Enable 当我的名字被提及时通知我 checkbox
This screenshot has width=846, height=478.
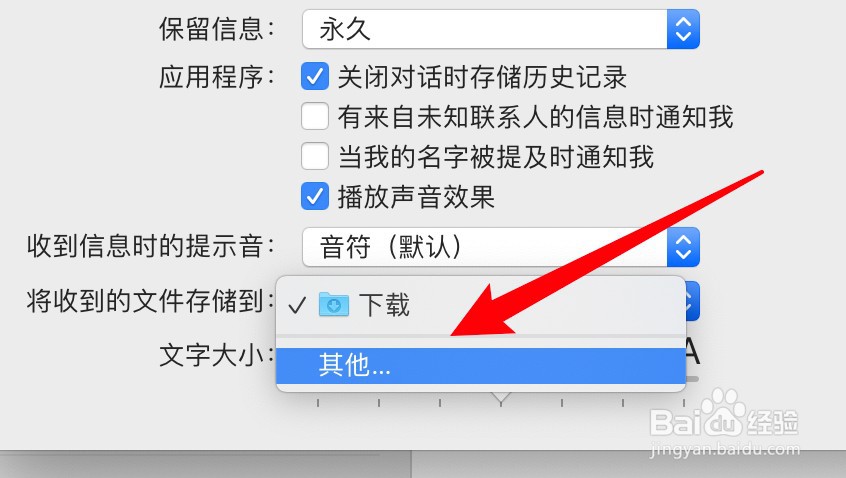pos(315,156)
